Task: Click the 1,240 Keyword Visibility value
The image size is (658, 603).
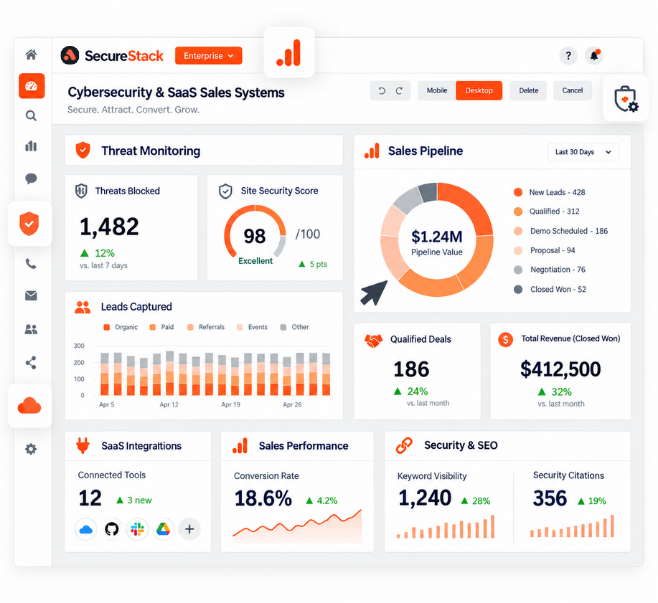Action: tap(425, 499)
